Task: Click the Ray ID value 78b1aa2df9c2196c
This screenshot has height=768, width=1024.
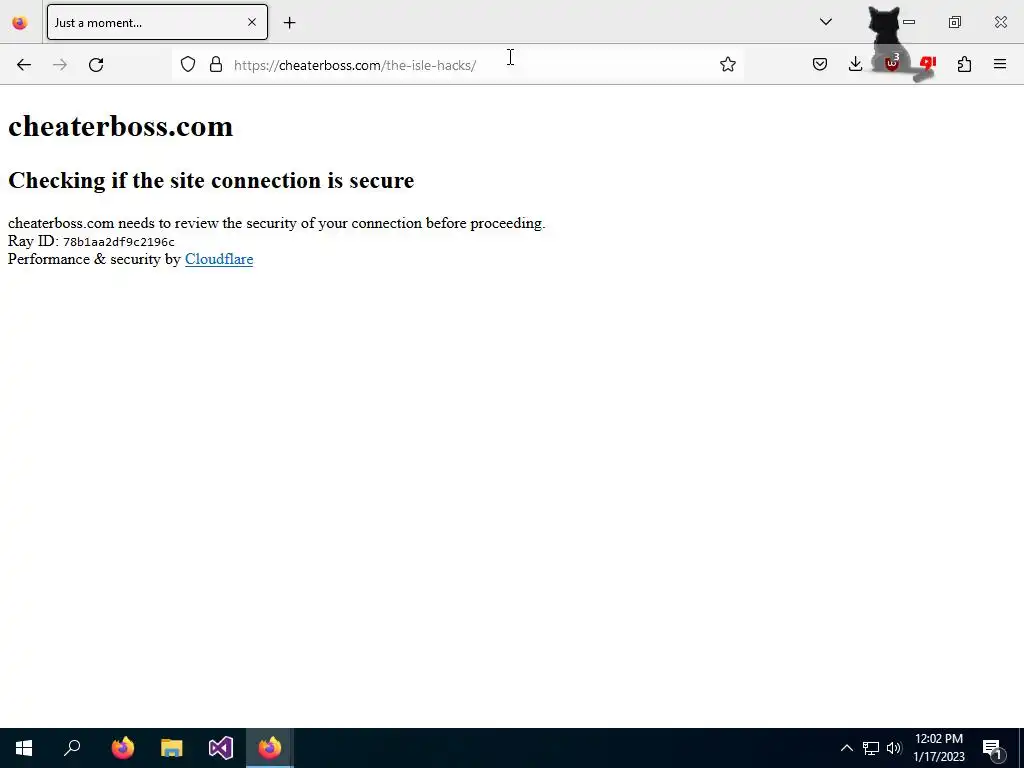Action: (119, 242)
